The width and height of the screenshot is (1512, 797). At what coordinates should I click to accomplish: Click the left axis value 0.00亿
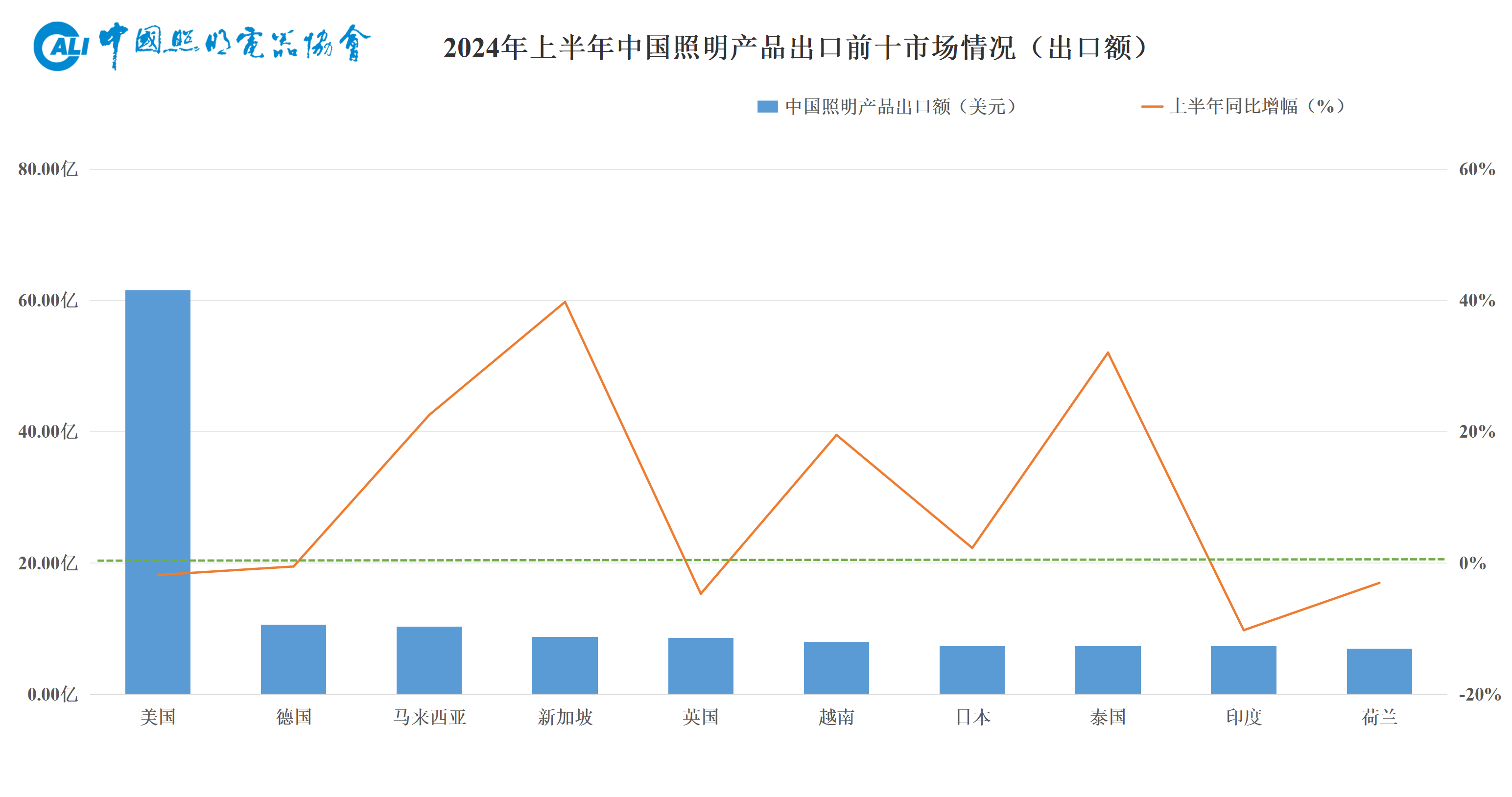[x=52, y=695]
